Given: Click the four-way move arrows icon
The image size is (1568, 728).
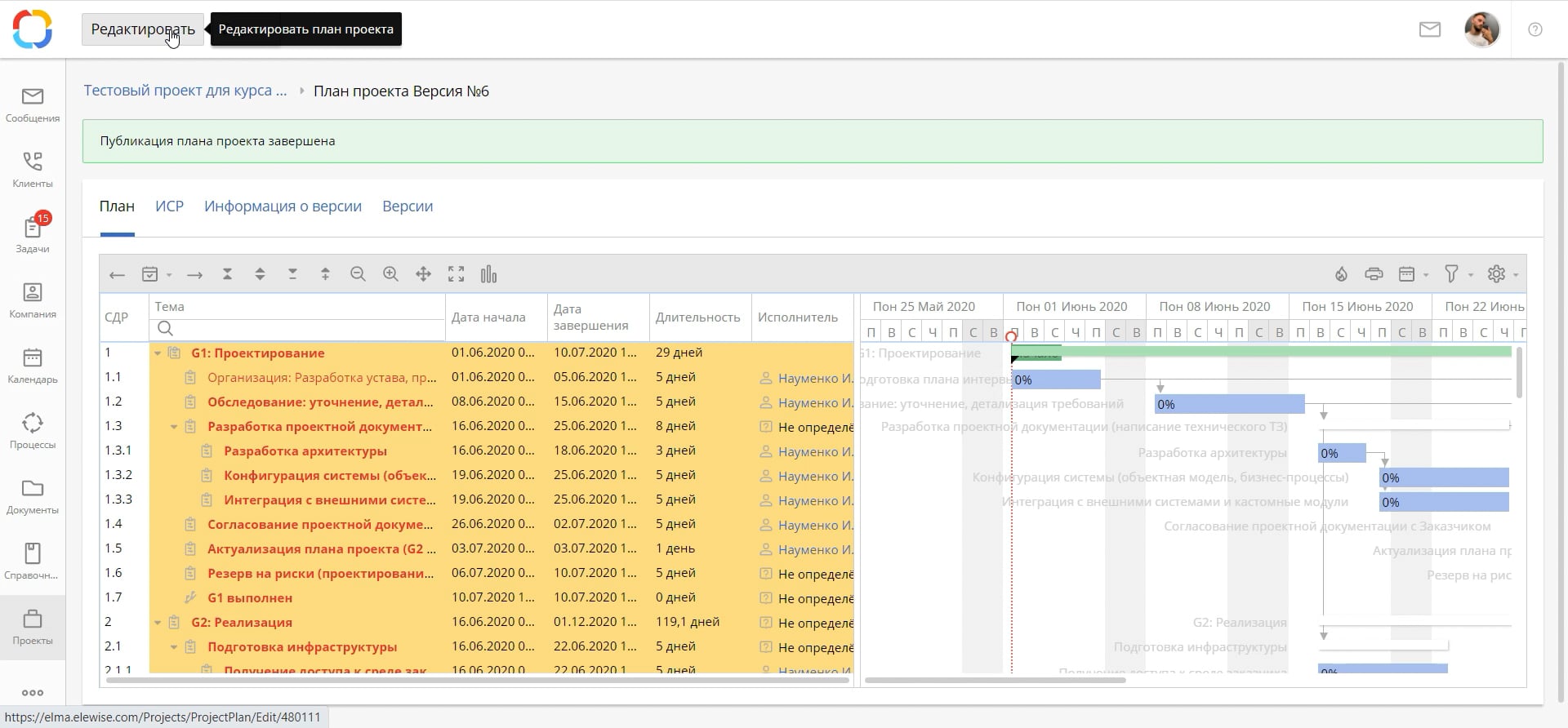Looking at the screenshot, I should pyautogui.click(x=423, y=274).
